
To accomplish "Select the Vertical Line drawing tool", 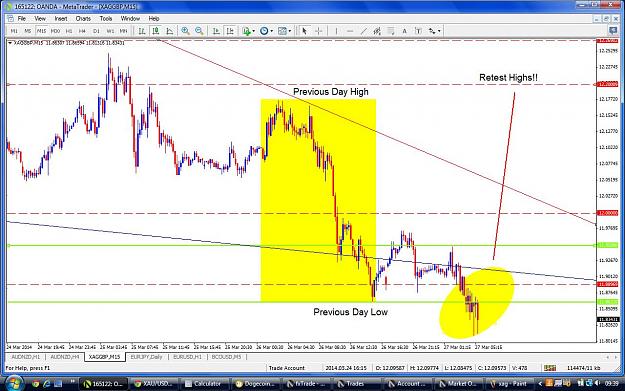I will coord(336,31).
